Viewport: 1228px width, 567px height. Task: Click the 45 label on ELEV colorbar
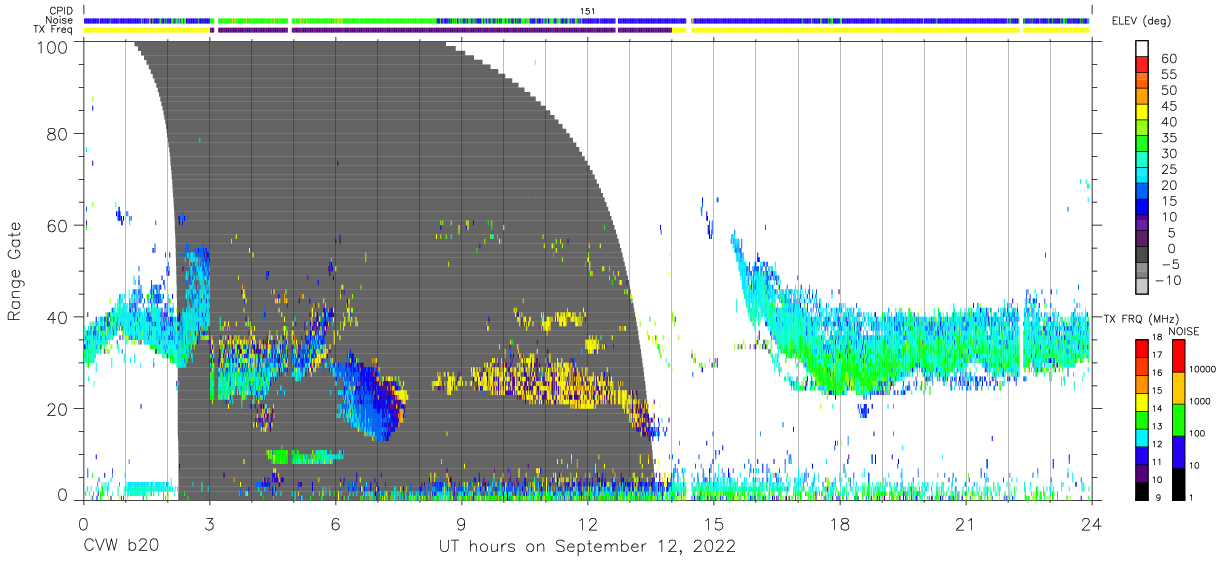tap(1169, 106)
